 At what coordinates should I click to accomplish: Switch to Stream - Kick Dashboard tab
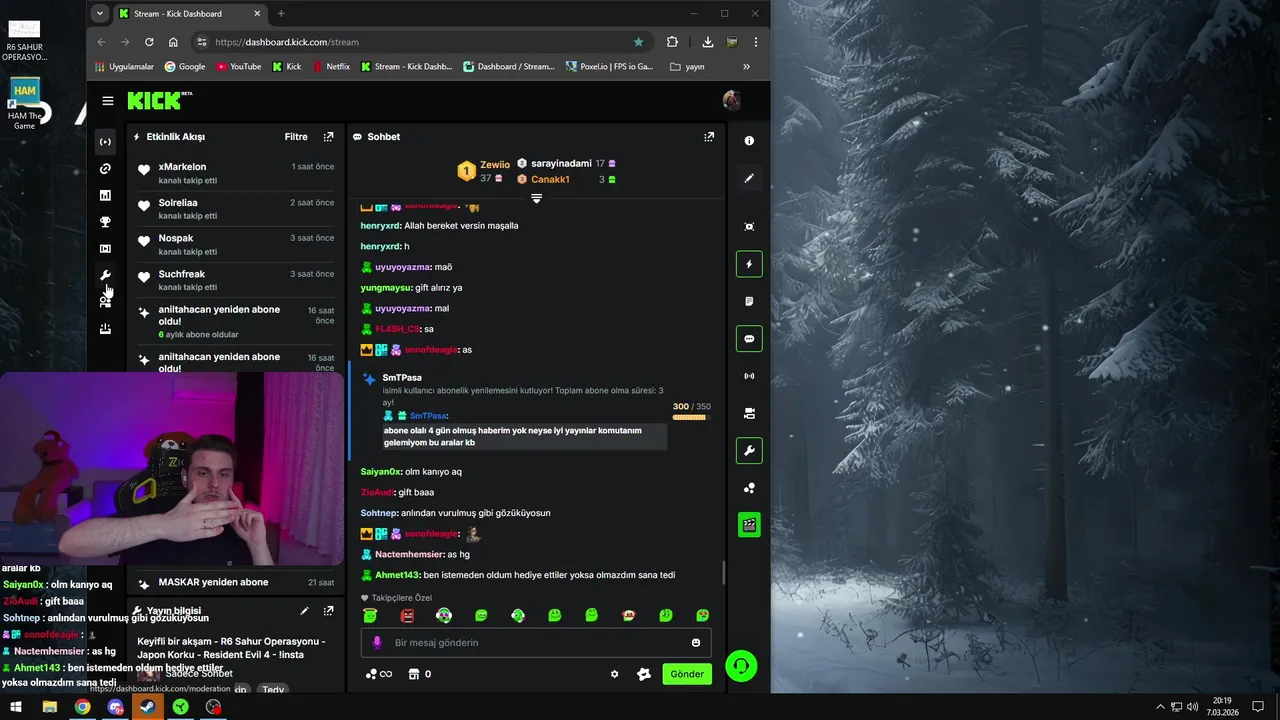(x=190, y=14)
